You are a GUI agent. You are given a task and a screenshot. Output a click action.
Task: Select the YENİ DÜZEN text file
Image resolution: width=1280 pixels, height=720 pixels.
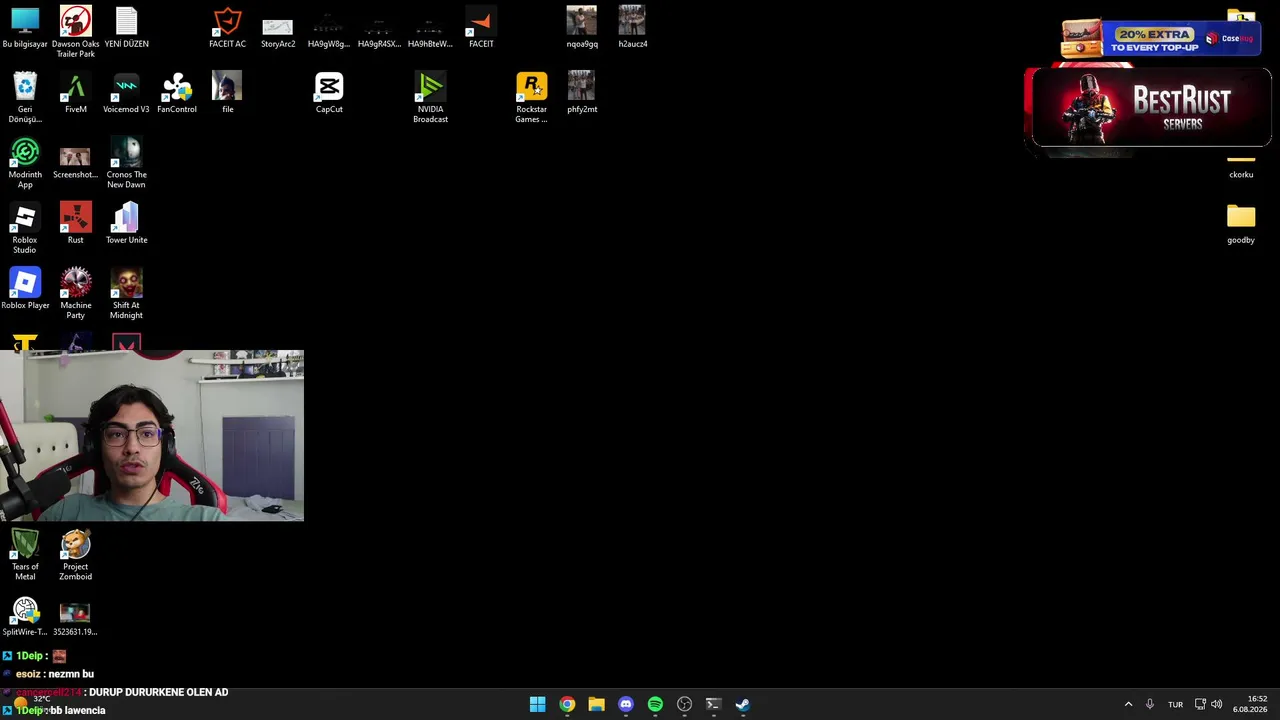coord(126,27)
